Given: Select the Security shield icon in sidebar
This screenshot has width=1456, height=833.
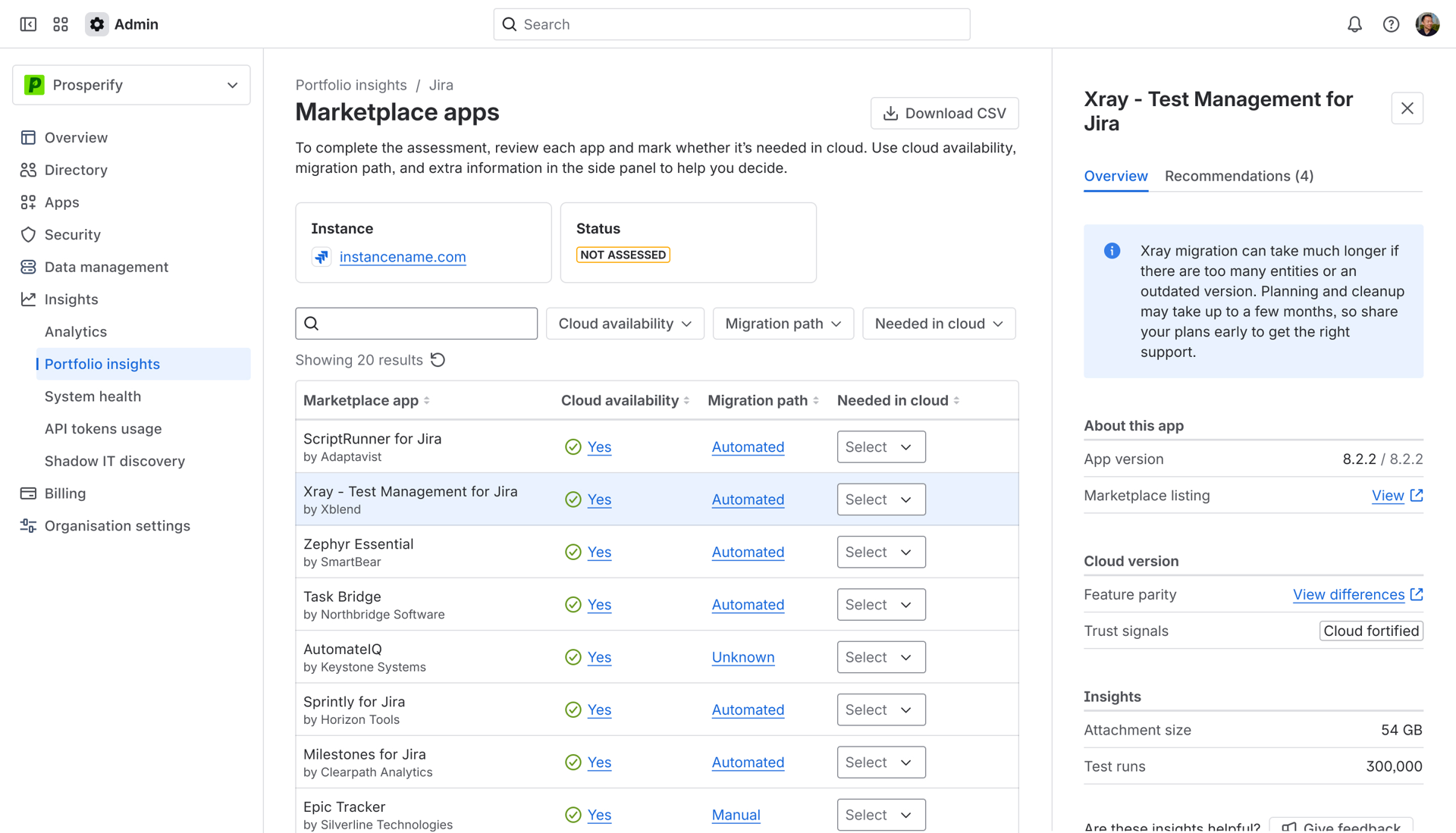Looking at the screenshot, I should coord(28,234).
